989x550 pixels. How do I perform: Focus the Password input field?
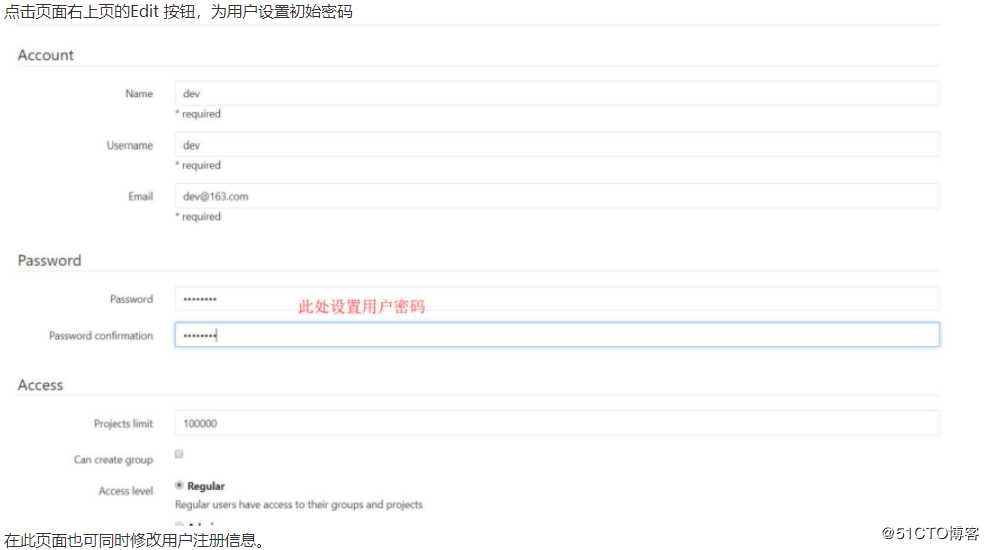pos(557,299)
